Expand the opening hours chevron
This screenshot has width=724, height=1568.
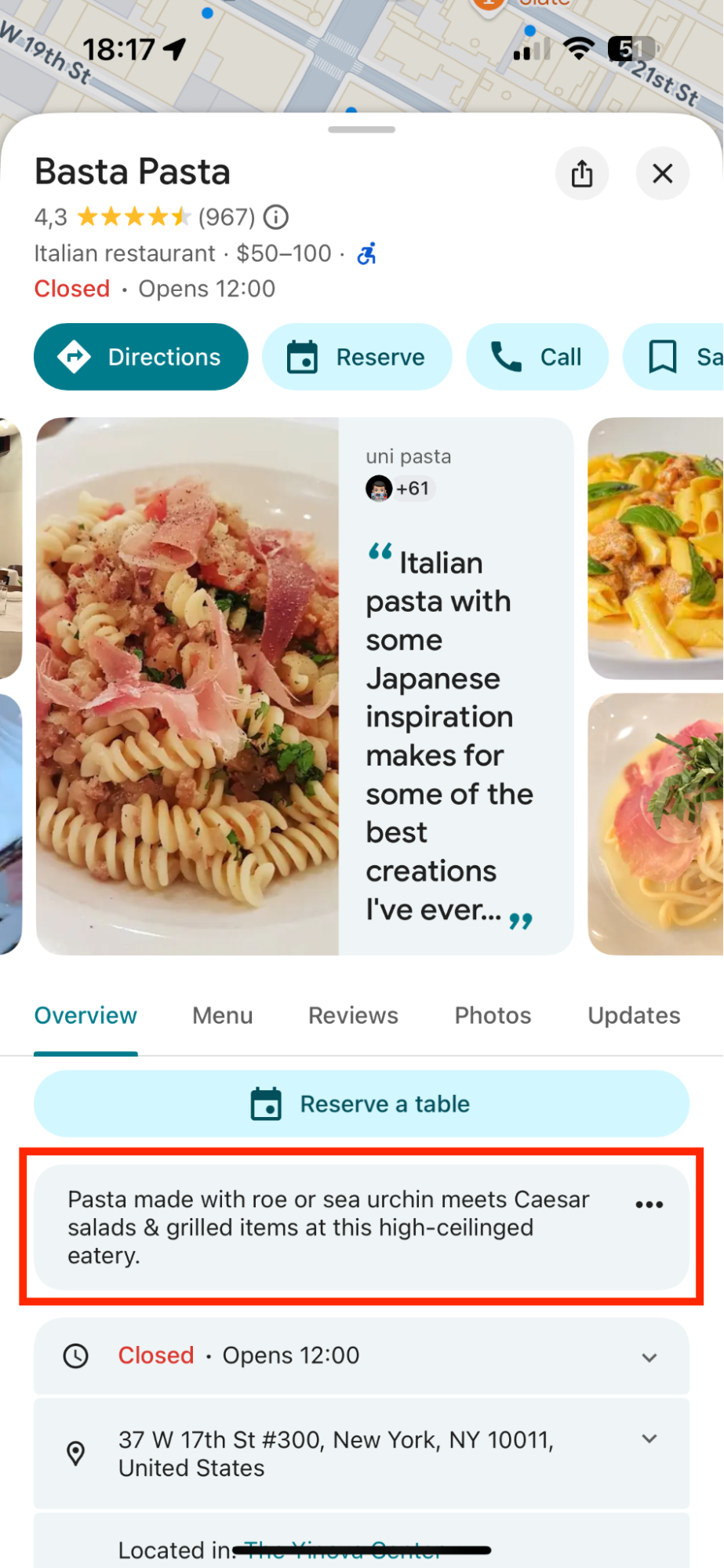649,1357
